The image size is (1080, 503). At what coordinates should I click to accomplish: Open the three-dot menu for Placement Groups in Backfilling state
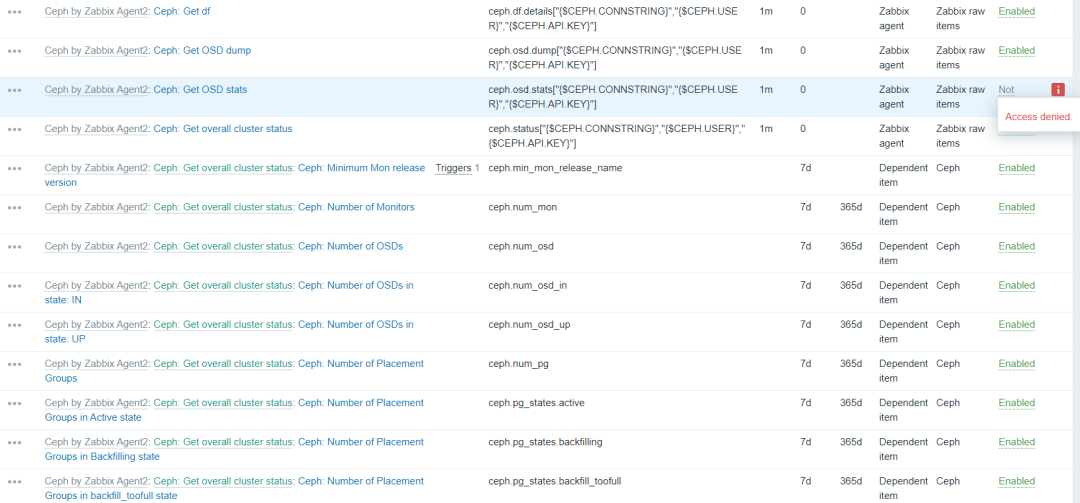point(14,442)
